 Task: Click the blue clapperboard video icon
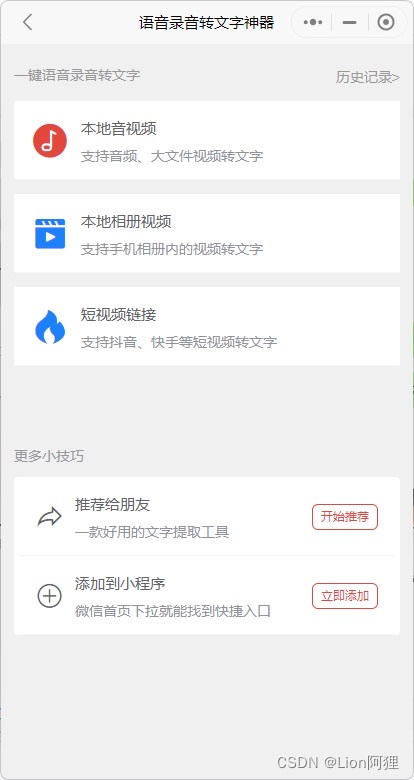click(x=50, y=233)
